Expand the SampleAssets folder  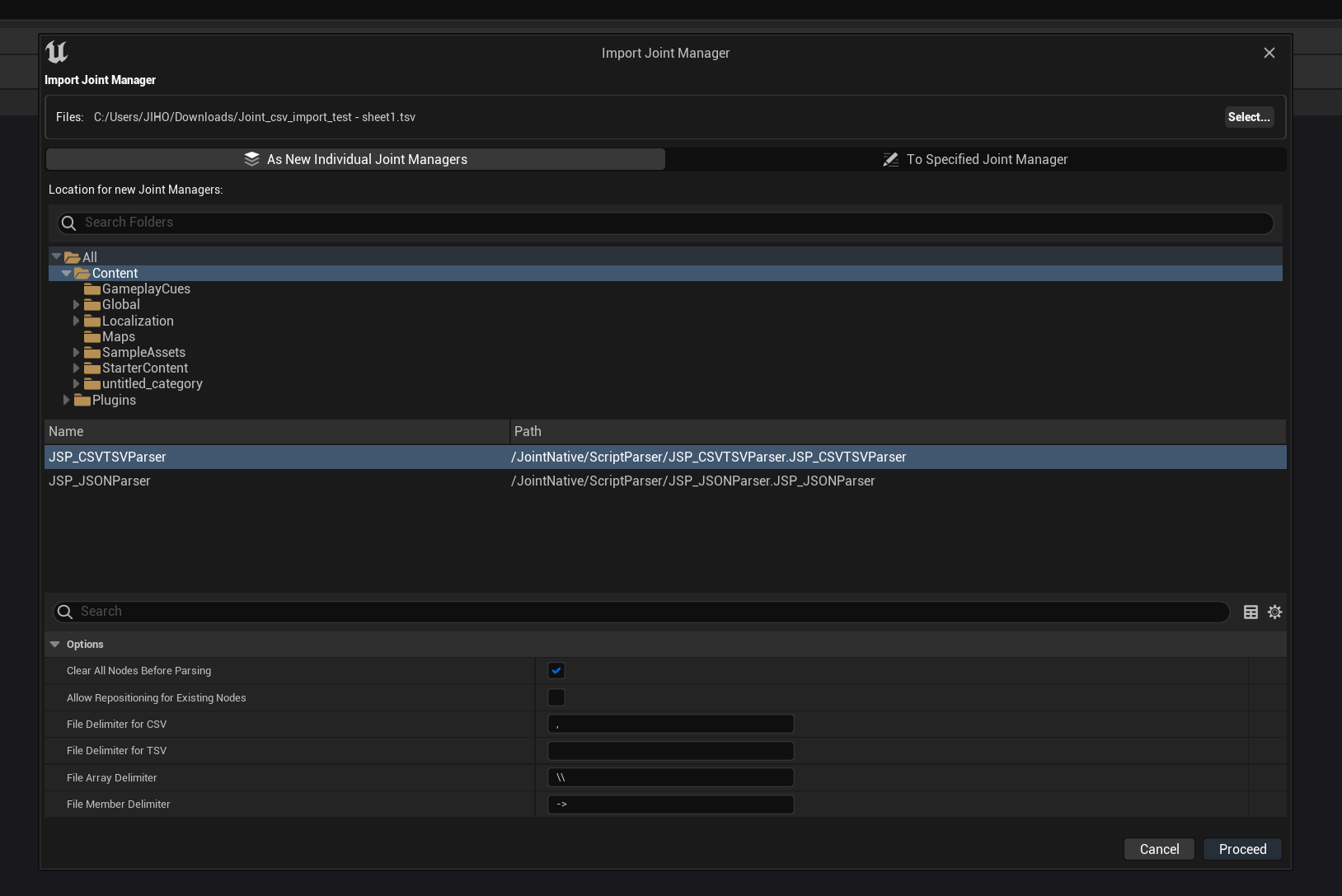[77, 353]
